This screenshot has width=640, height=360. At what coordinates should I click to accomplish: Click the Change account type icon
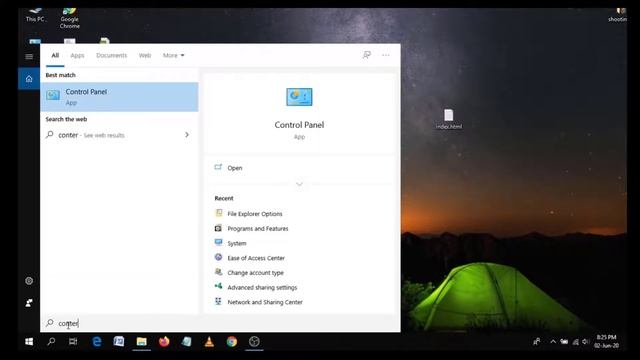click(219, 272)
